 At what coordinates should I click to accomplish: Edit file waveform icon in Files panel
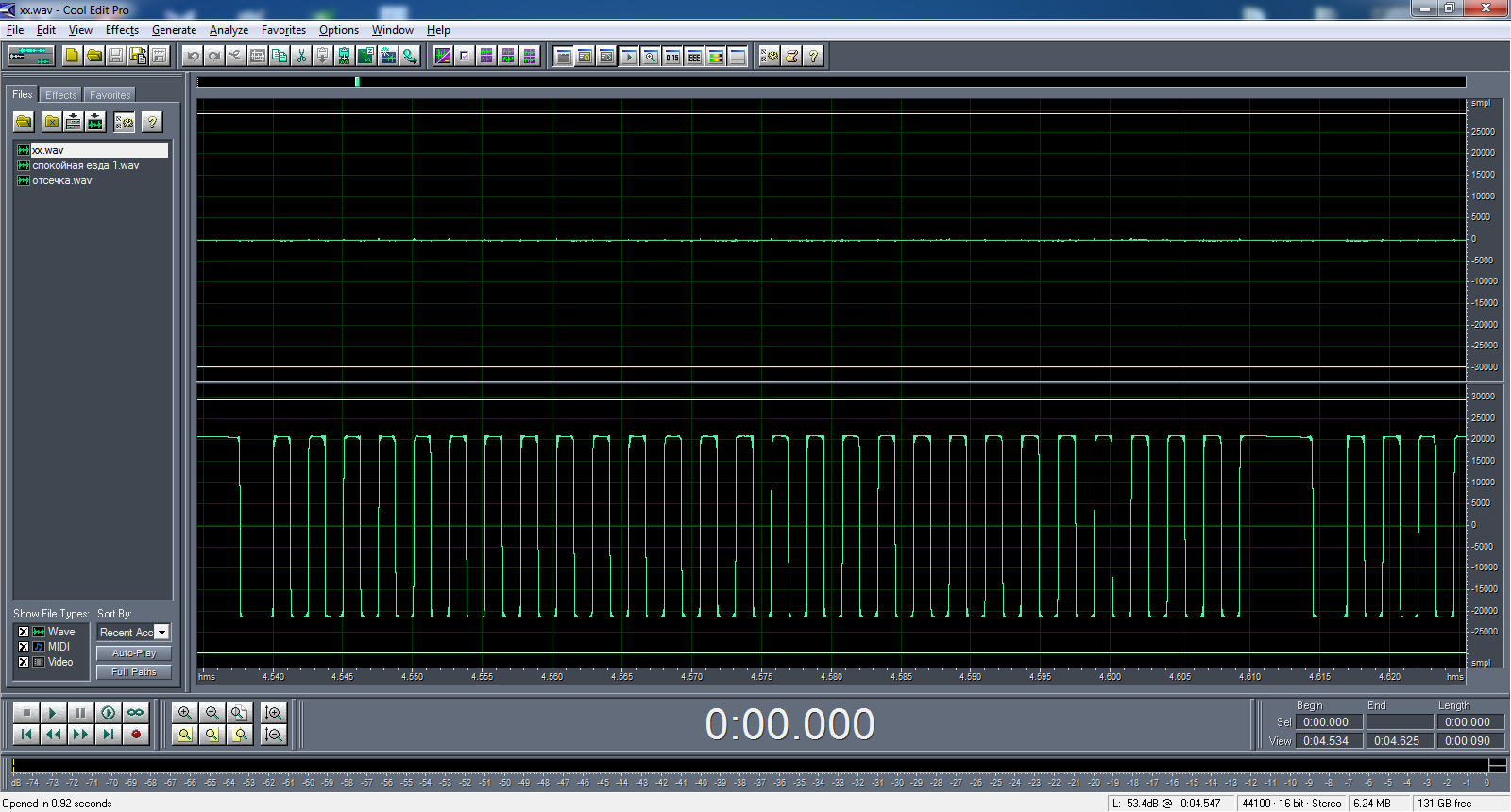tap(95, 122)
